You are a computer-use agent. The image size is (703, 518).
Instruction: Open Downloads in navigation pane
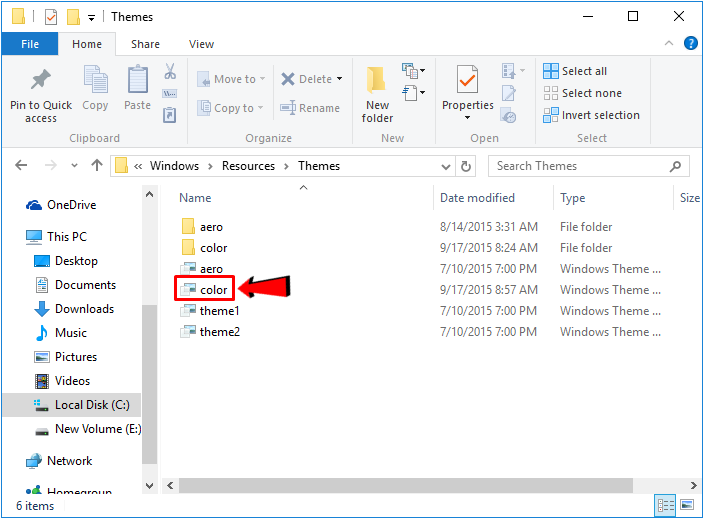(74, 309)
